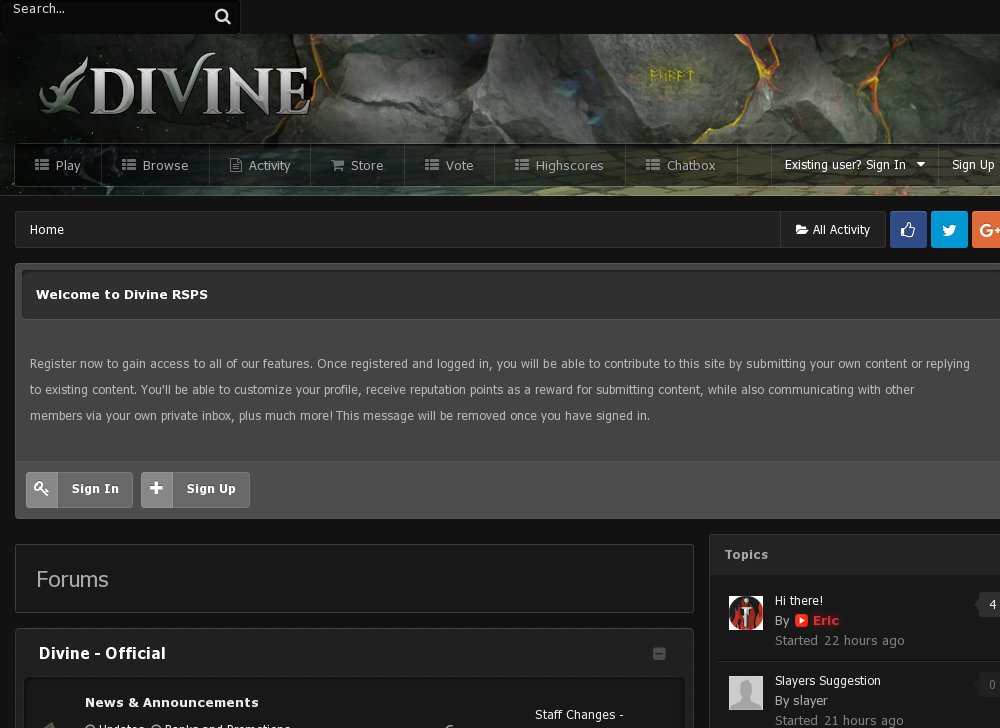Screen dimensions: 1000x728
Task: Select the Highscores list icon
Action: point(520,165)
